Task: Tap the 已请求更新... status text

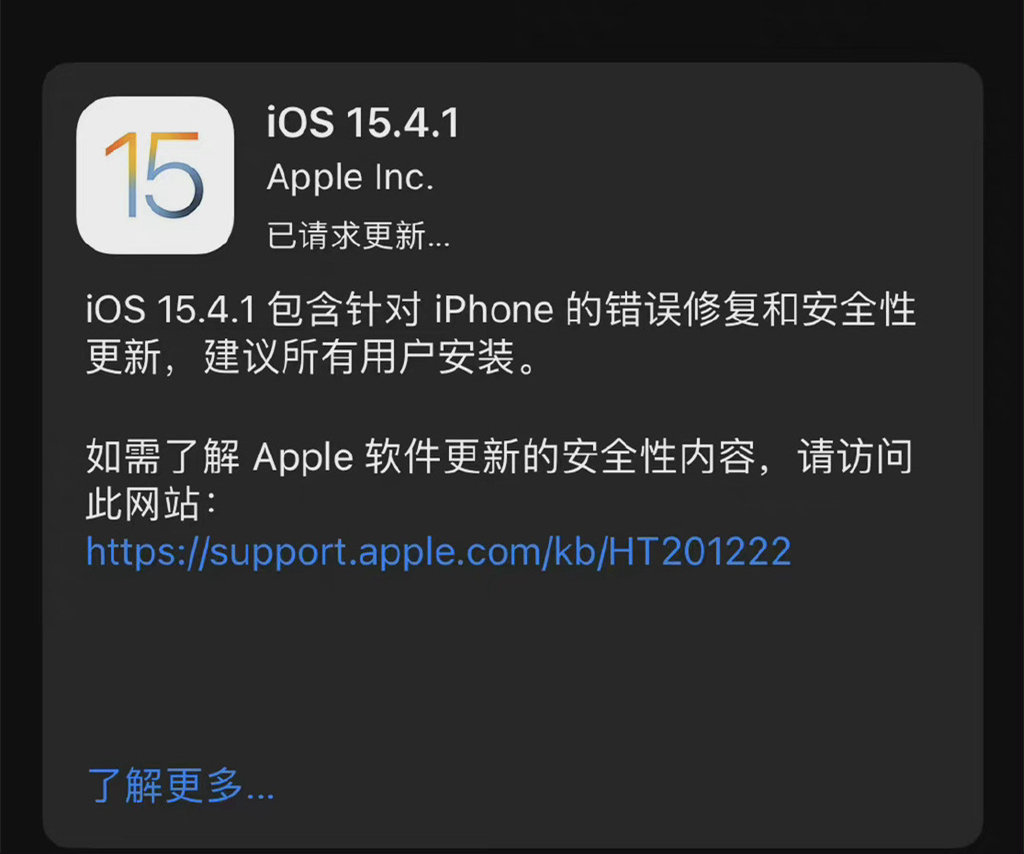Action: coord(358,236)
